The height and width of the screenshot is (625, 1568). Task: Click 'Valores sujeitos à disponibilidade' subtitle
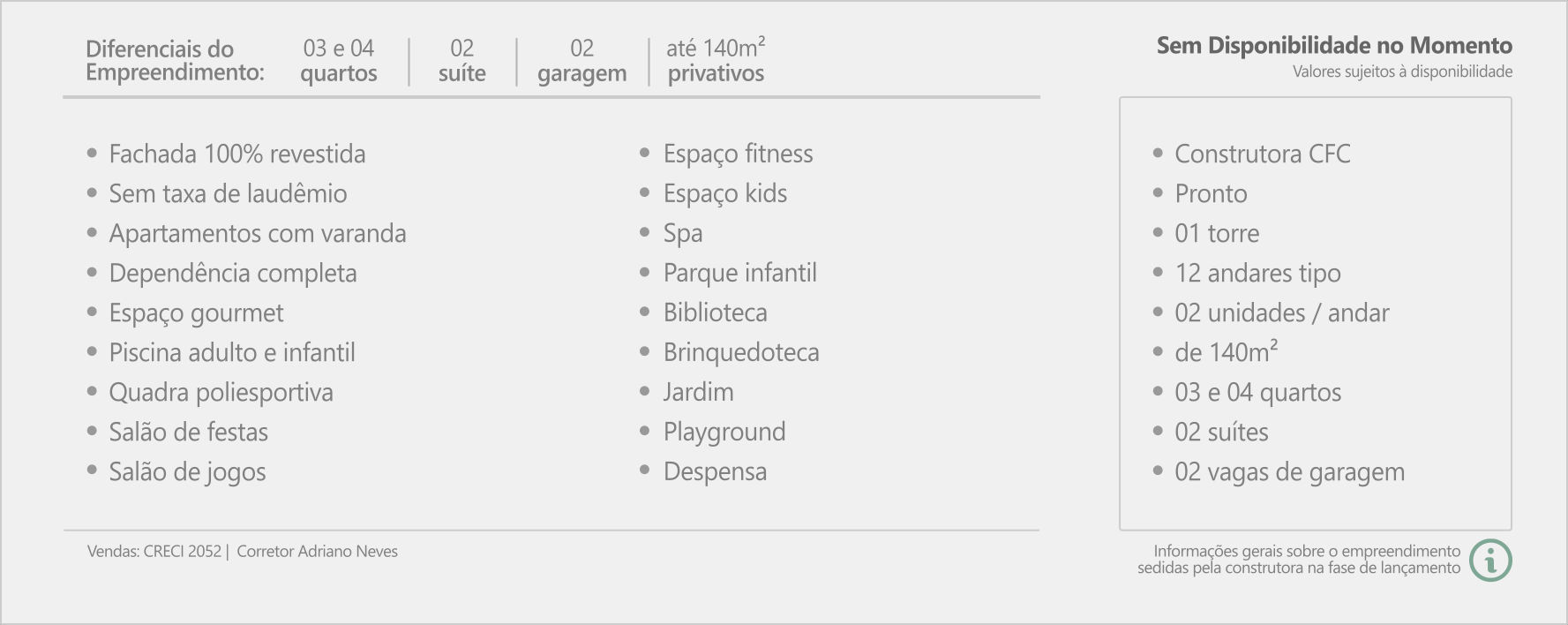(1403, 72)
